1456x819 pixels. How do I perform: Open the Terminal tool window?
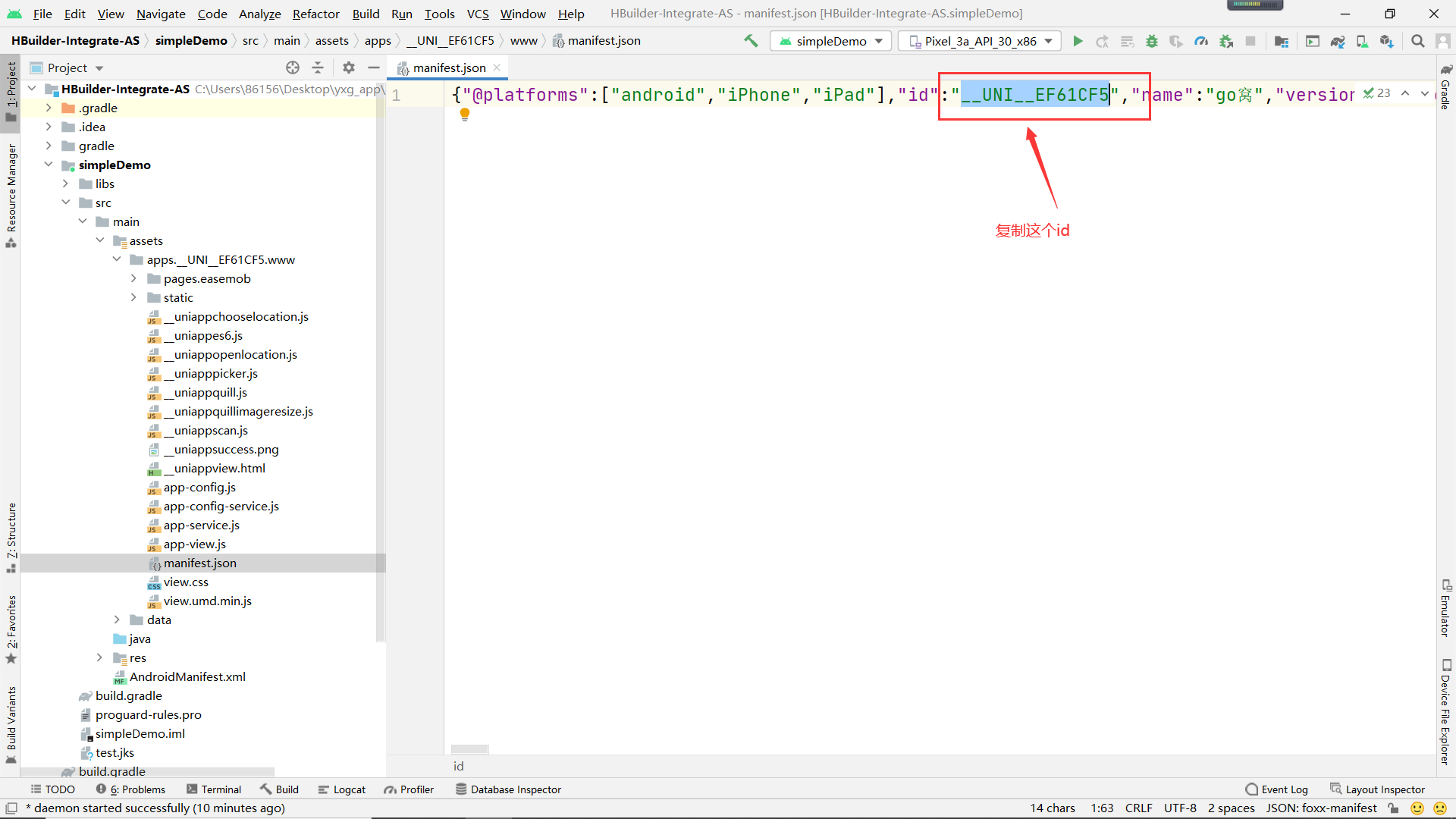pos(214,789)
